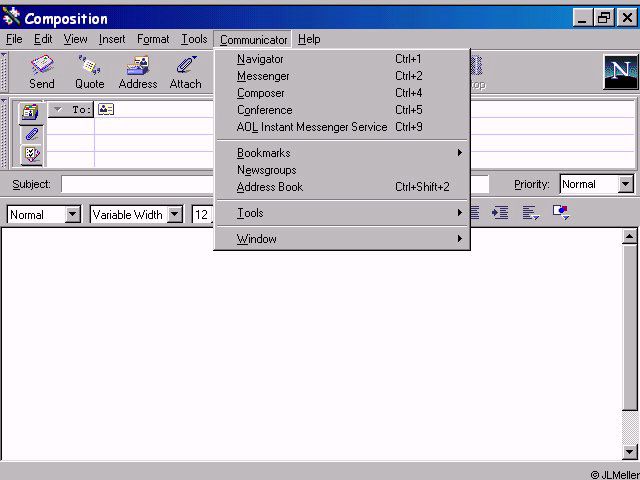Choose AOL Instant Messenger Service
This screenshot has width=640, height=480.
[342, 127]
